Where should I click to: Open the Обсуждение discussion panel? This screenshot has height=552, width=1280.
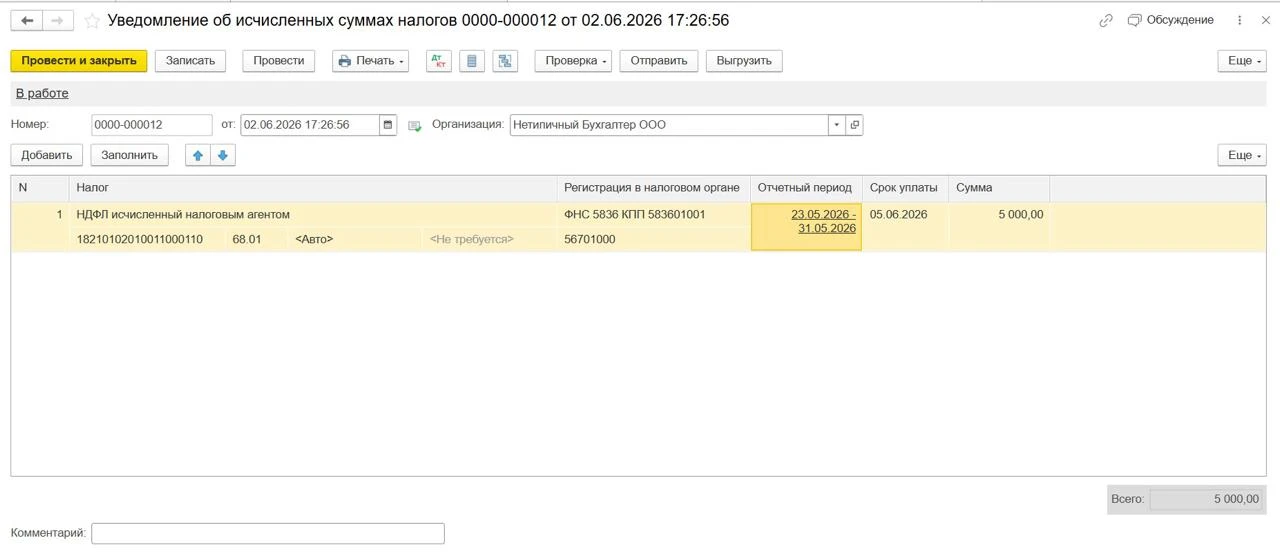coord(1170,20)
